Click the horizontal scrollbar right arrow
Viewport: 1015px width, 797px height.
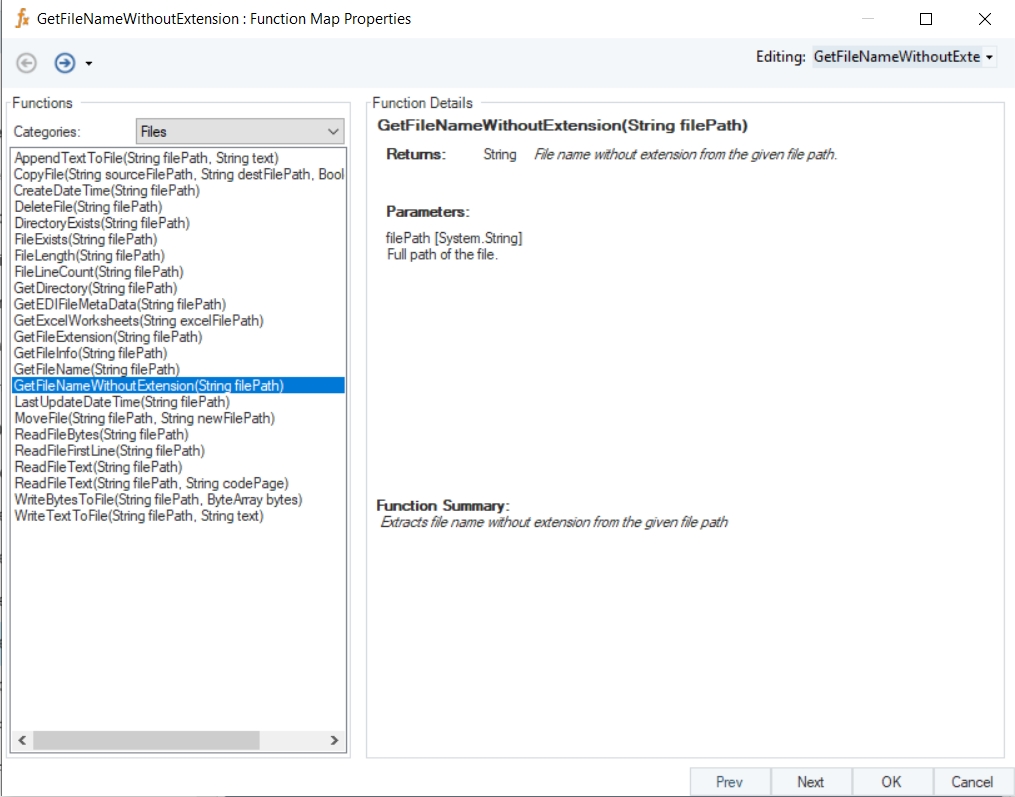tap(335, 741)
